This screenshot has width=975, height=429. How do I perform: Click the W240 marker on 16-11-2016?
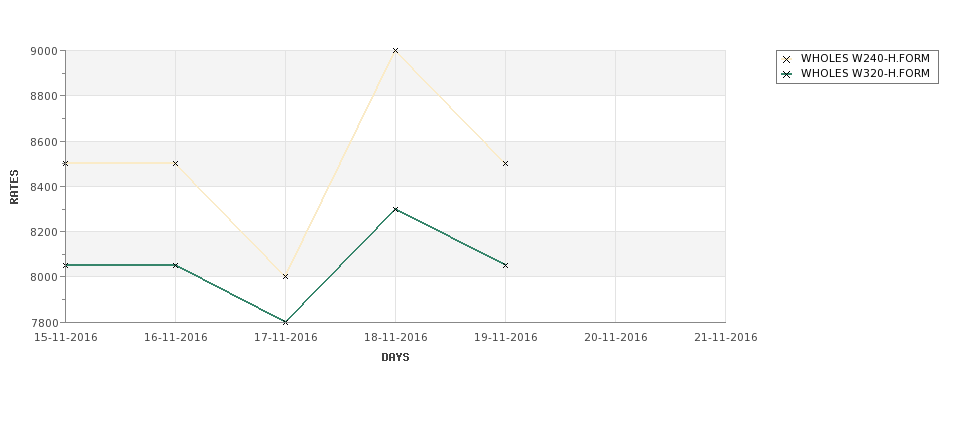point(175,164)
